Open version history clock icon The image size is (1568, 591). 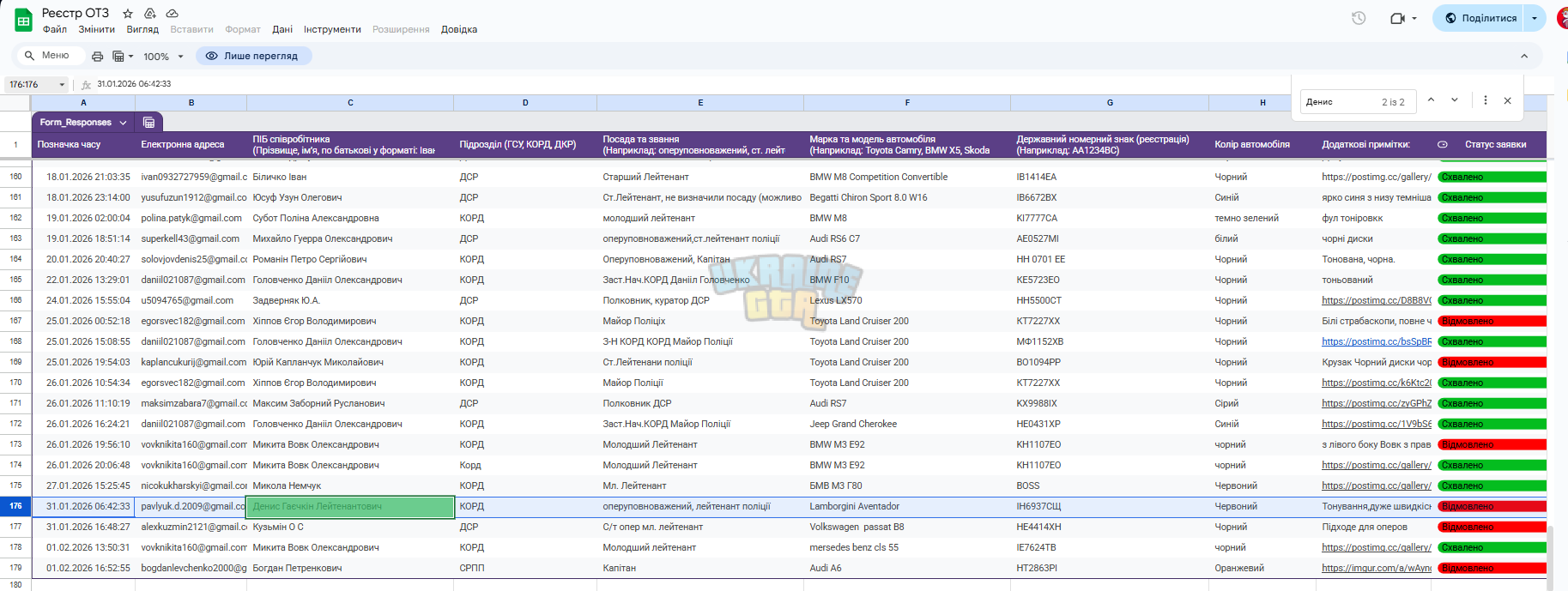click(1359, 18)
